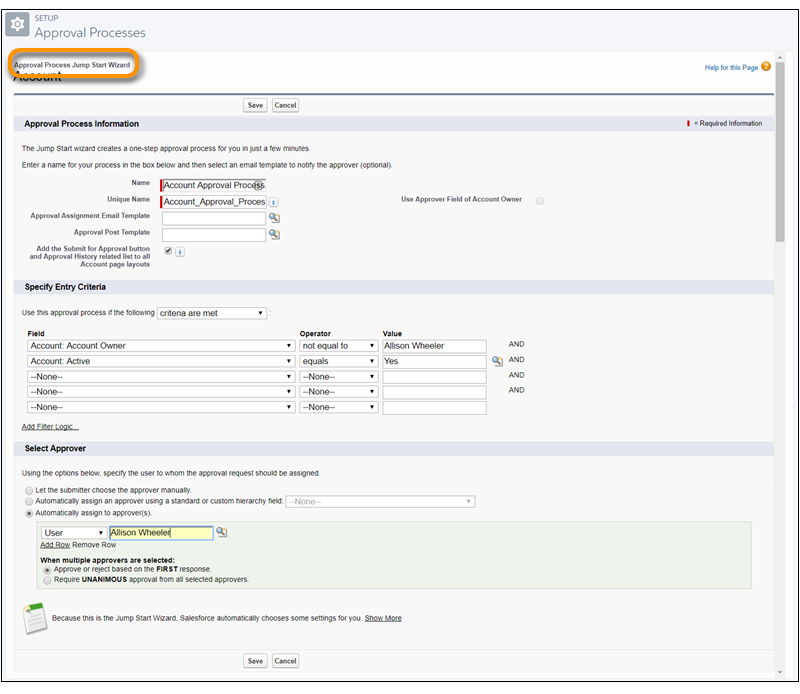Image resolution: width=800 pixels, height=694 pixels.
Task: Click the value field containing Yes
Action: tap(434, 361)
